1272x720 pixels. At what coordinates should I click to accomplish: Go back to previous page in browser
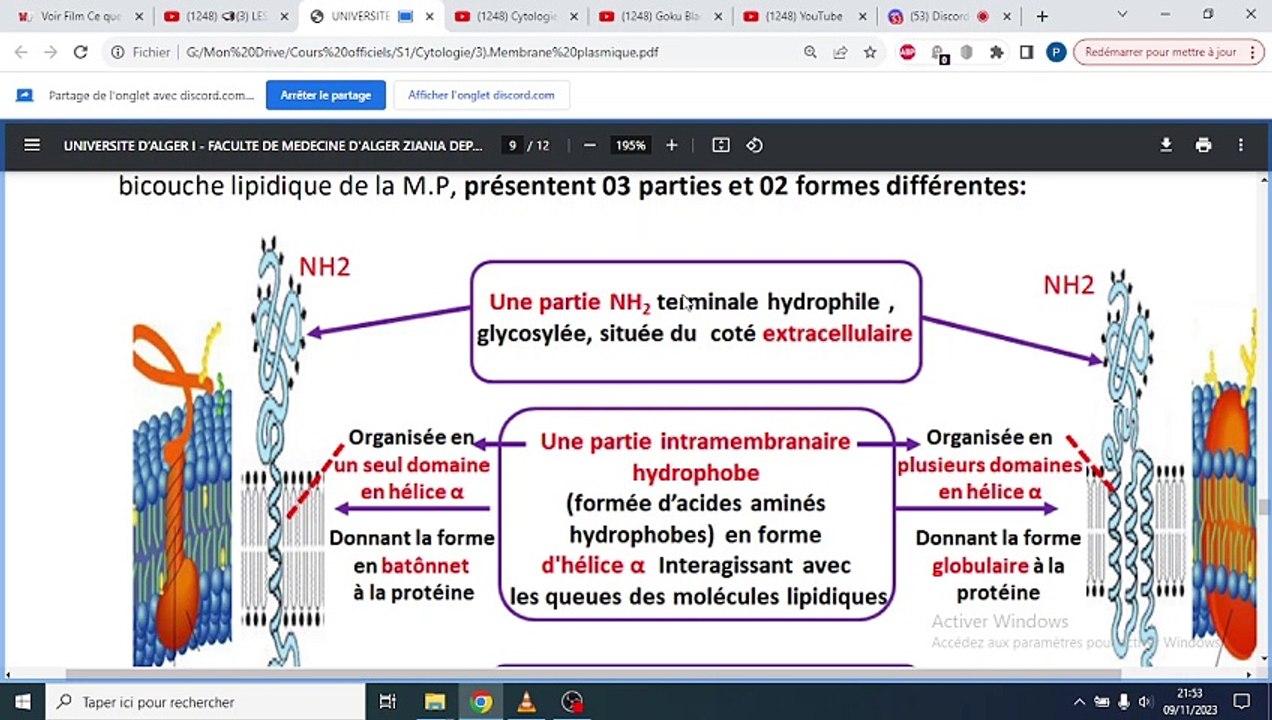pyautogui.click(x=21, y=52)
